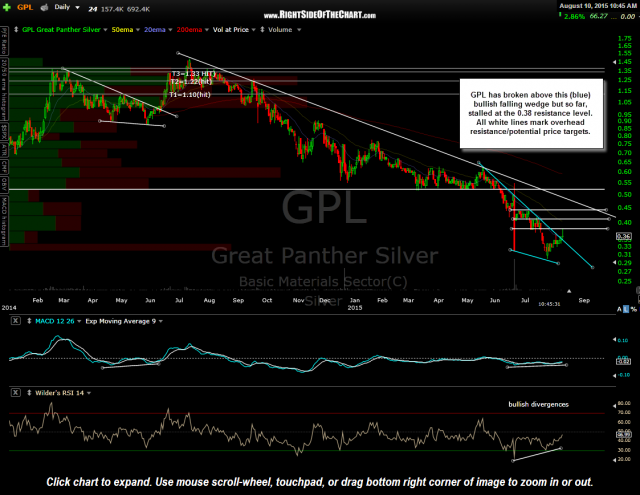Click the scale arrow next to 0.29
This screenshot has width=640, height=495.
(615, 262)
